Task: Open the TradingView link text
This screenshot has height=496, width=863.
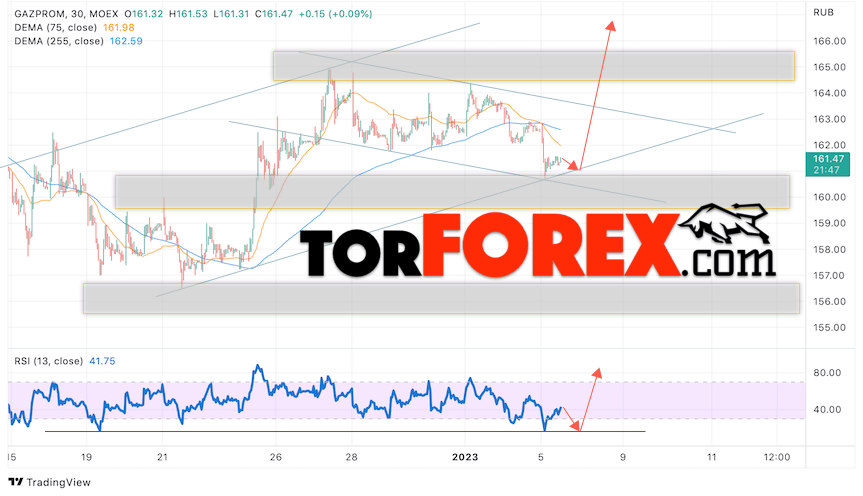Action: [x=58, y=482]
